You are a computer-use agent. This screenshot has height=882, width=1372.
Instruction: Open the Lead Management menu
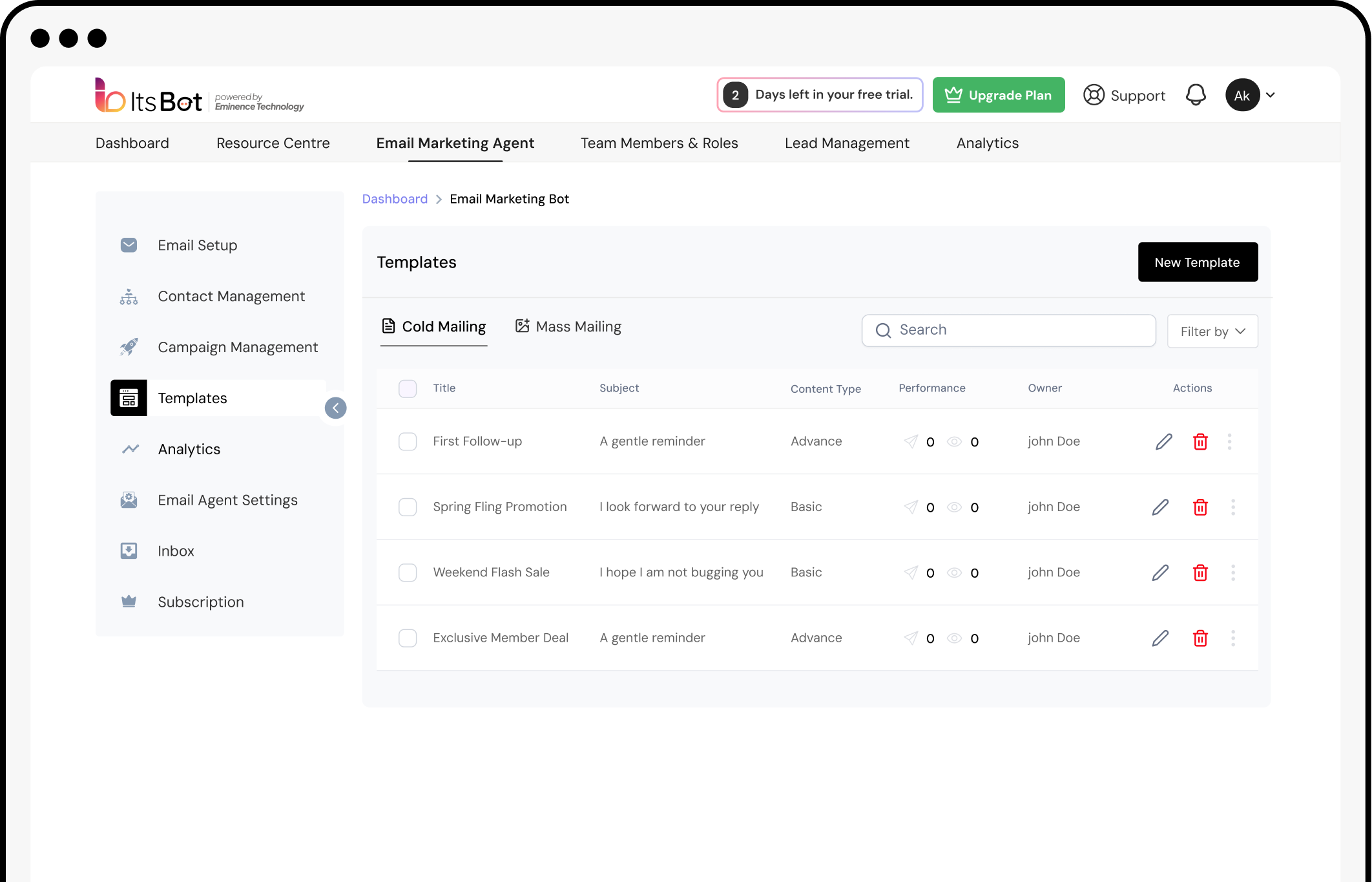tap(847, 143)
